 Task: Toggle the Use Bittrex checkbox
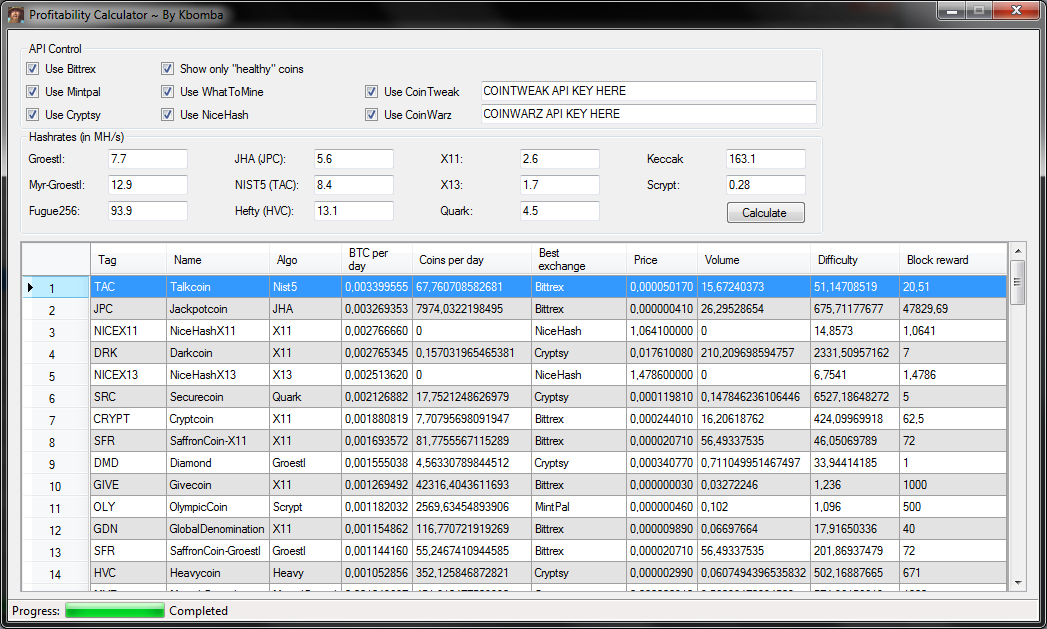[32, 69]
